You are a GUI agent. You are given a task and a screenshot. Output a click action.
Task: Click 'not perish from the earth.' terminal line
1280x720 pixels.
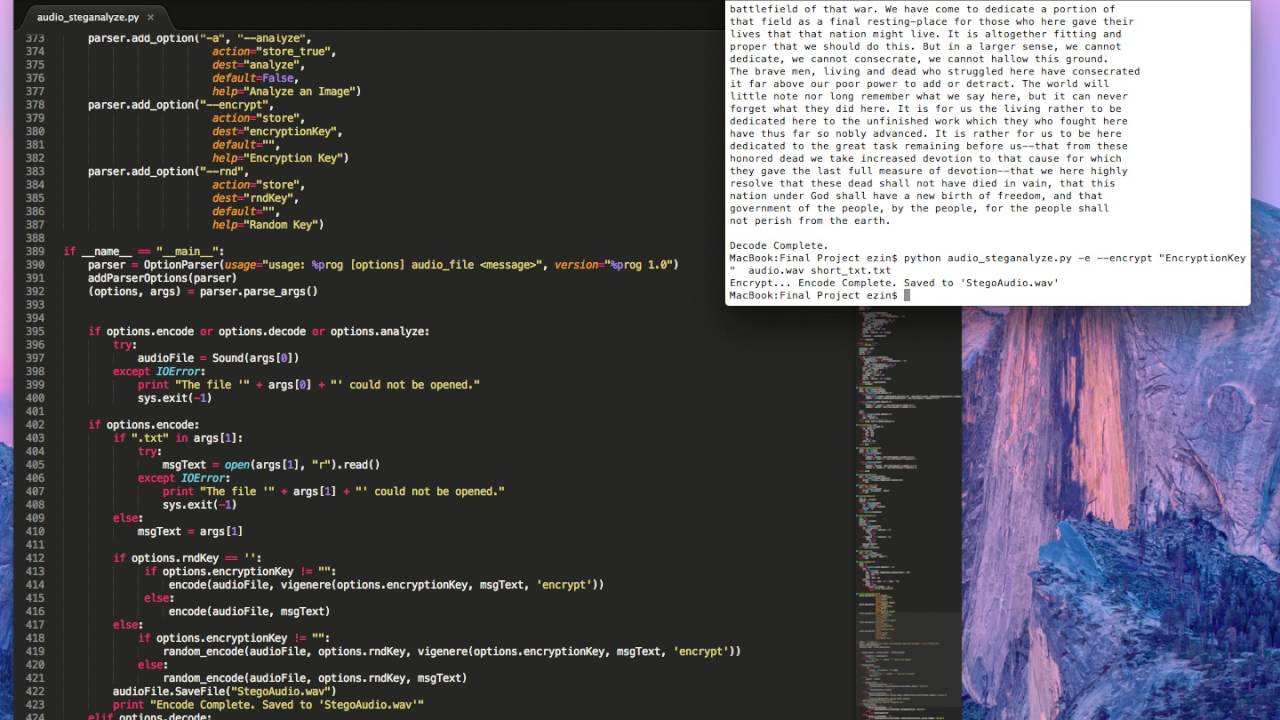click(810, 221)
